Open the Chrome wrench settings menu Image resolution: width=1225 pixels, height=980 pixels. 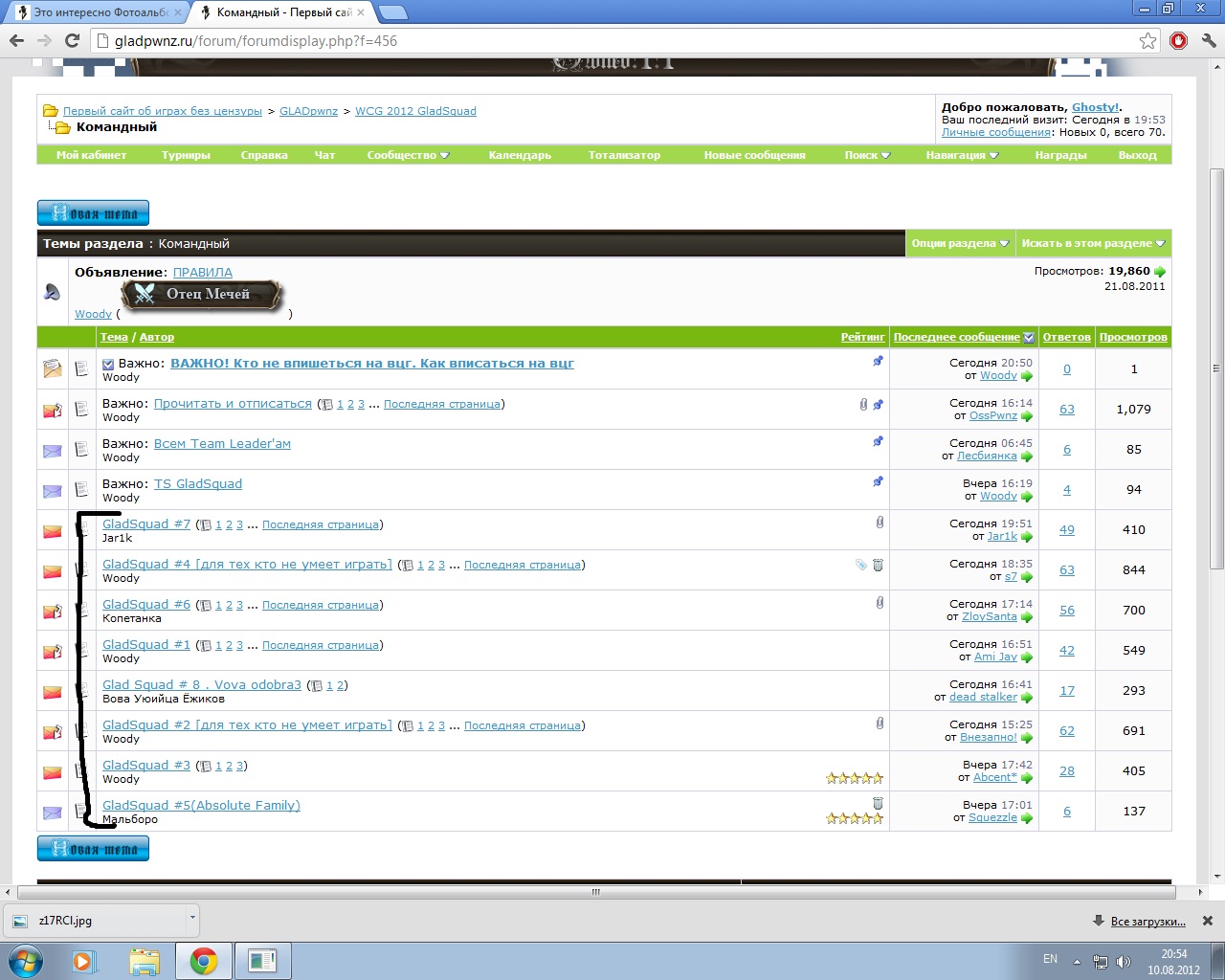click(x=1208, y=40)
